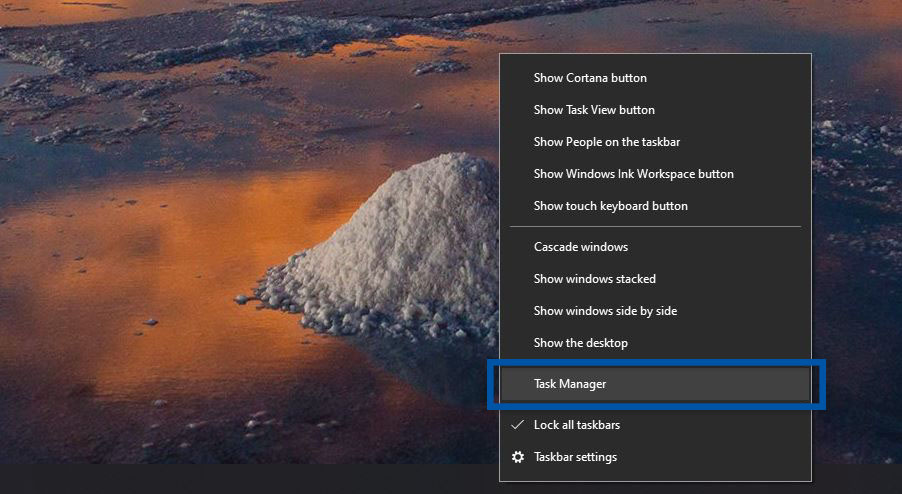Screen dimensions: 902x494
Task: Choose Show windows stacked
Action: [x=594, y=279]
